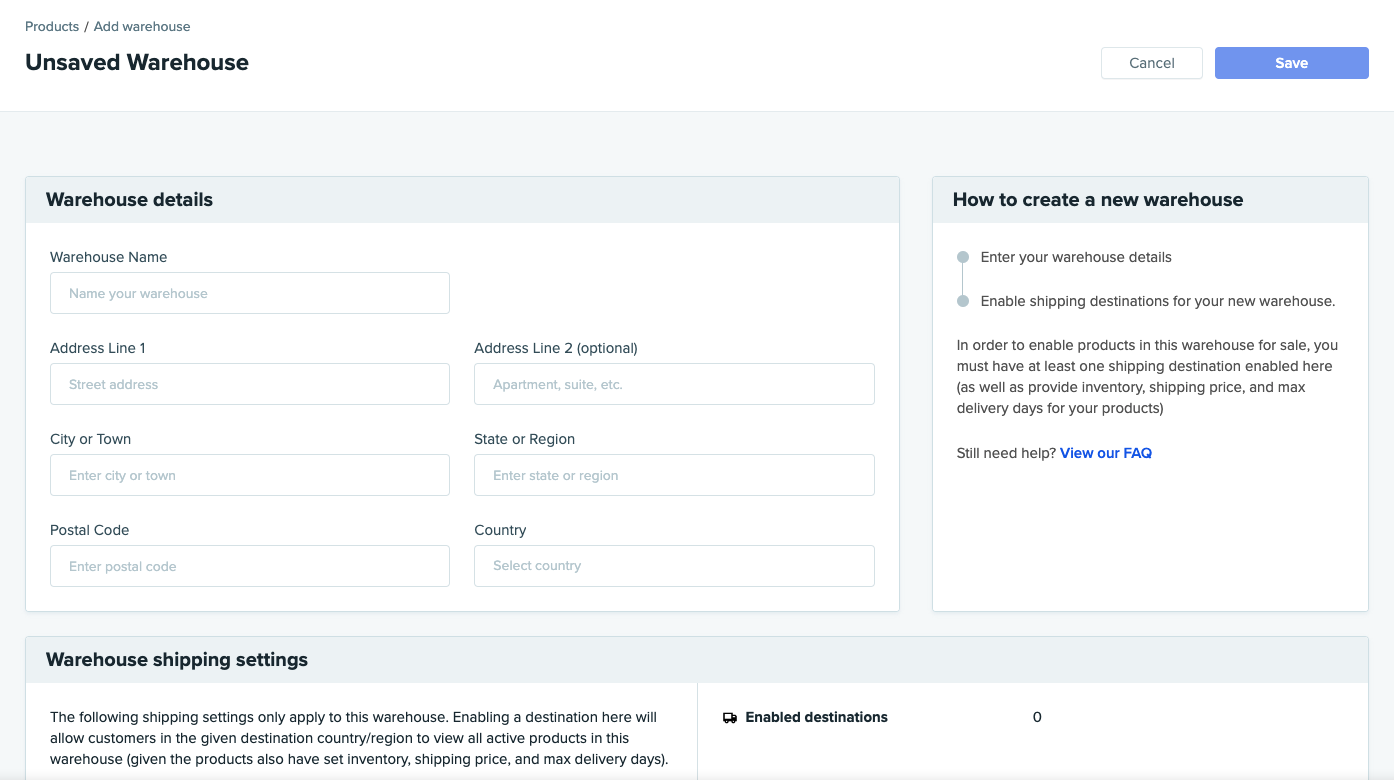Click into the Address Line 1 street address field
Image resolution: width=1394 pixels, height=780 pixels.
[x=250, y=385]
